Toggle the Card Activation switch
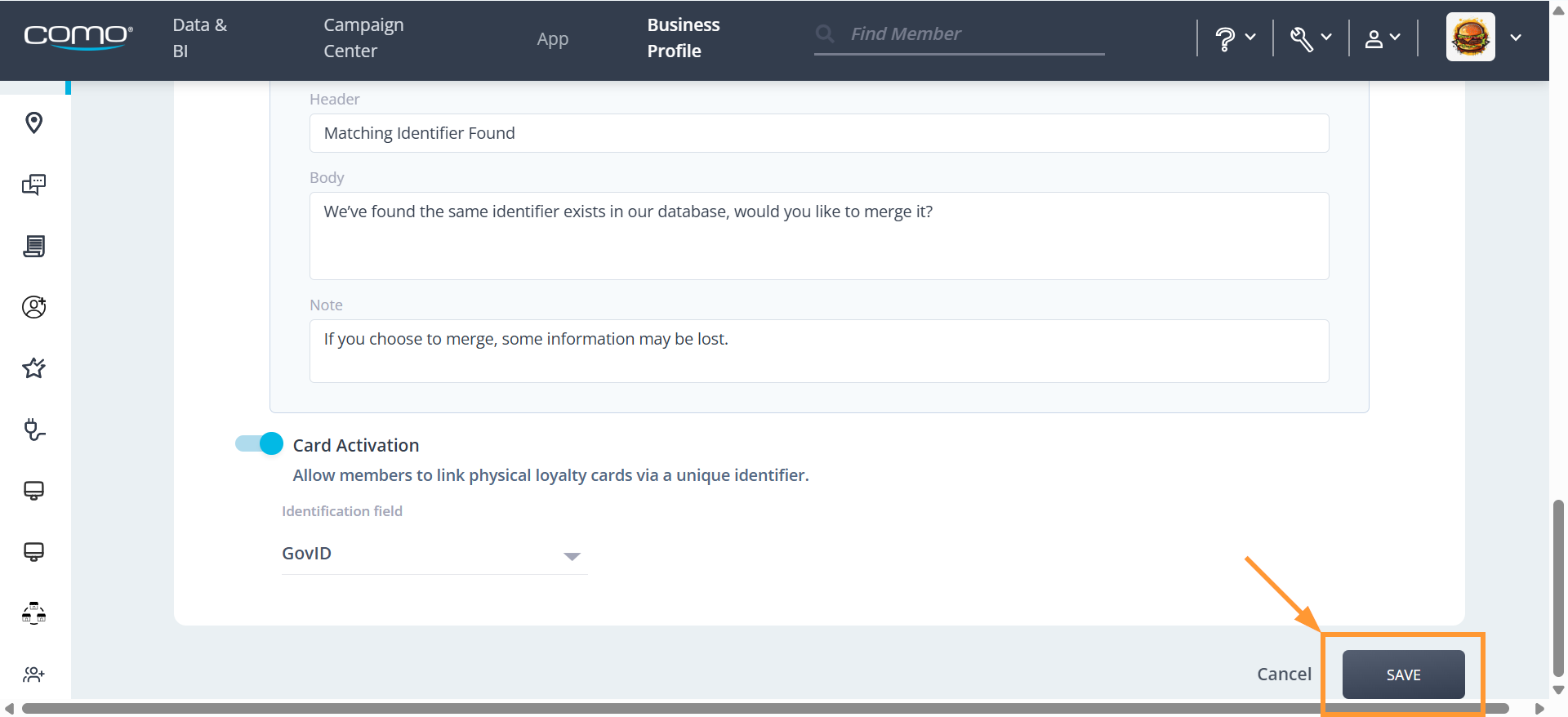 (259, 443)
